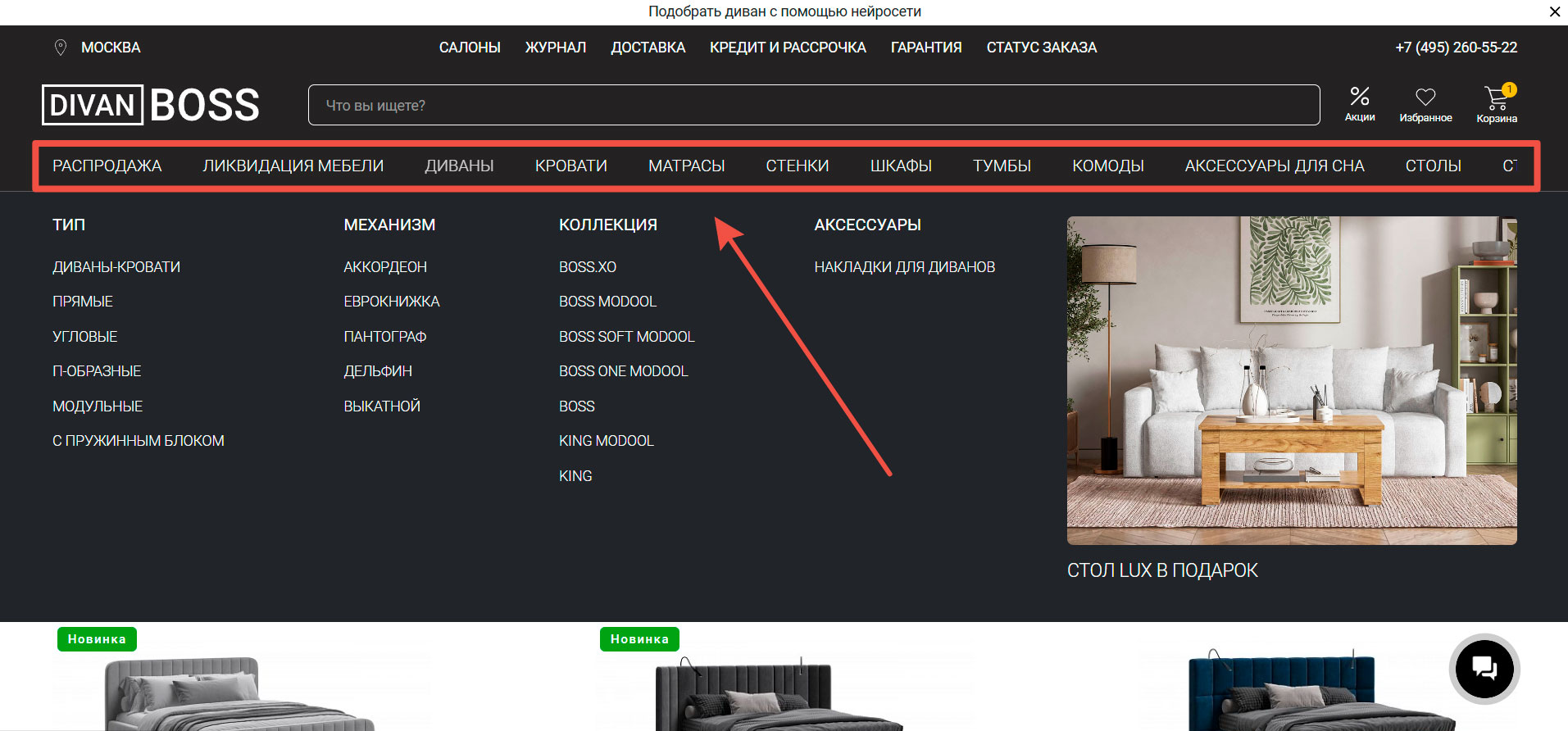
Task: Click the Москва location pin icon
Action: click(x=60, y=48)
